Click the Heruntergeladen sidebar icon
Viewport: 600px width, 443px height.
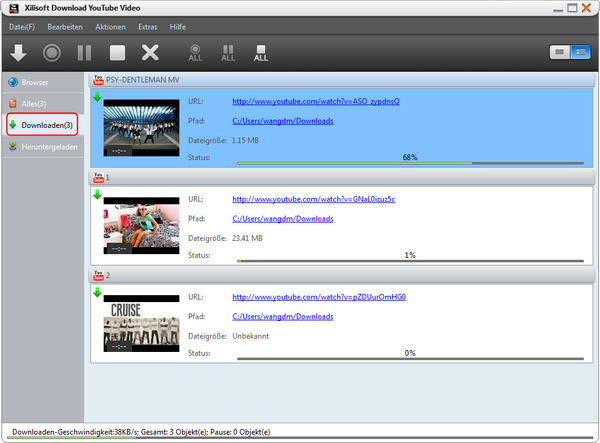13,147
